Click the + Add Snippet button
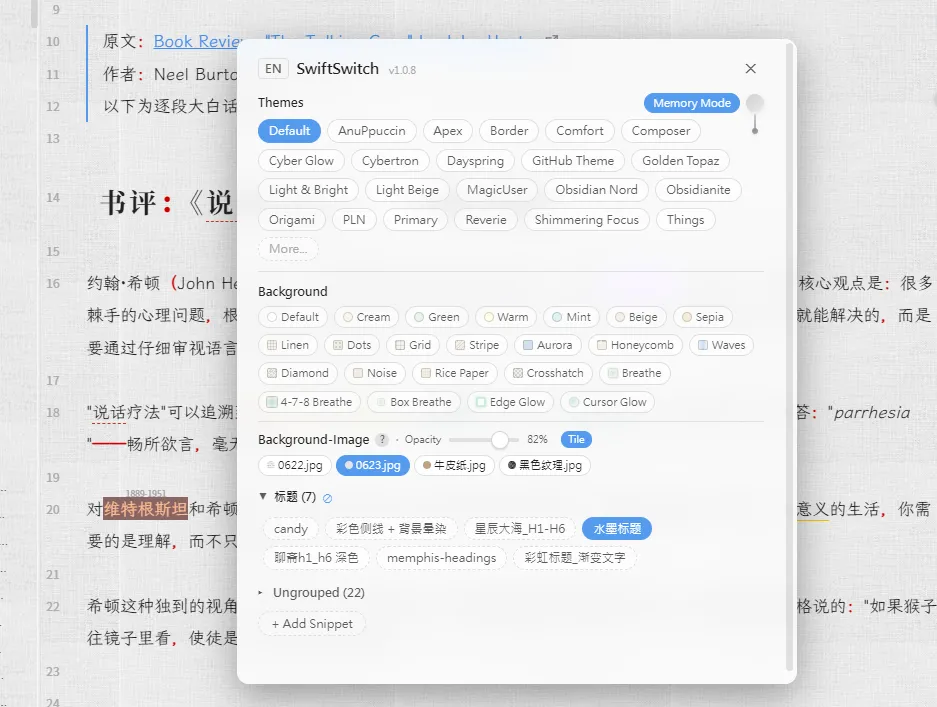Image resolution: width=937 pixels, height=707 pixels. tap(312, 623)
